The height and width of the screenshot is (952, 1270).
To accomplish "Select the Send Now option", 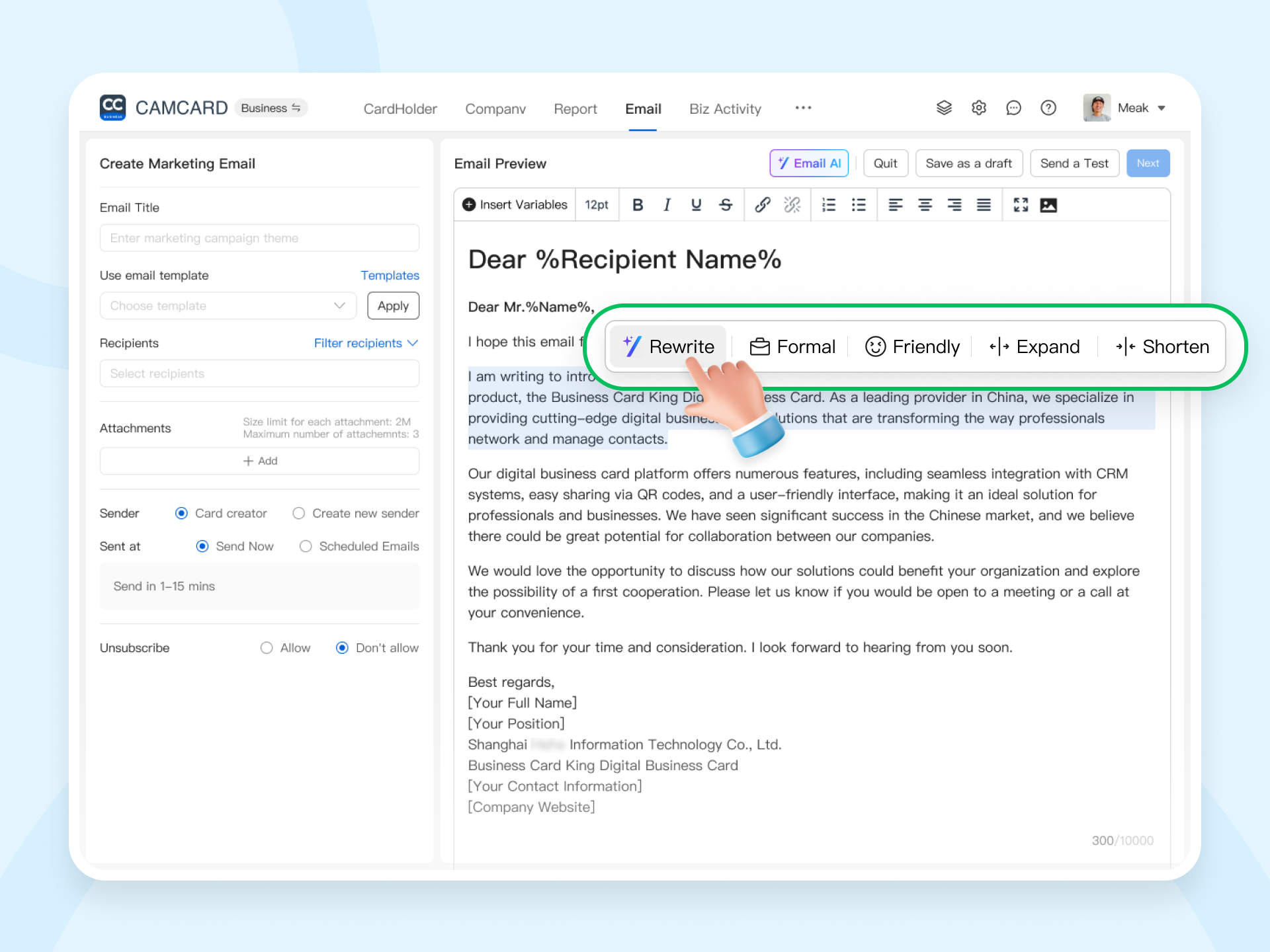I will [235, 546].
